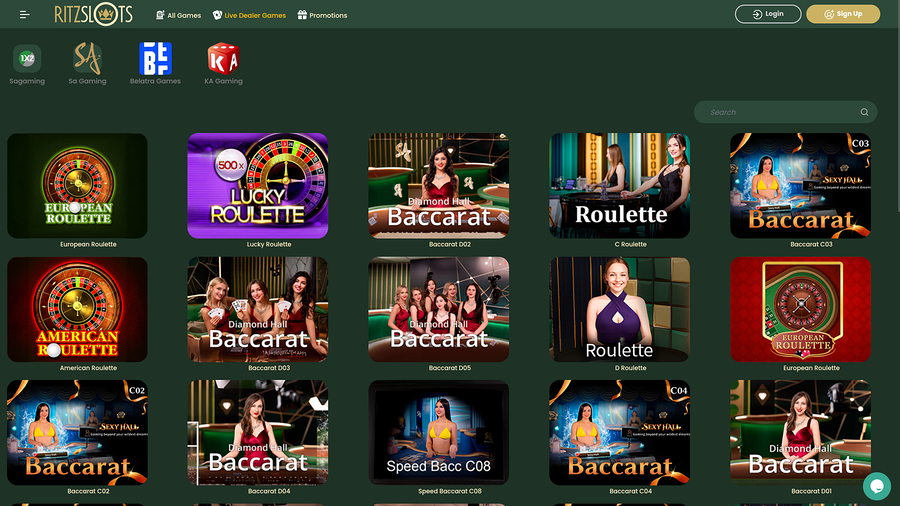Open the live chat bubble icon
This screenshot has width=900, height=506.
point(876,486)
